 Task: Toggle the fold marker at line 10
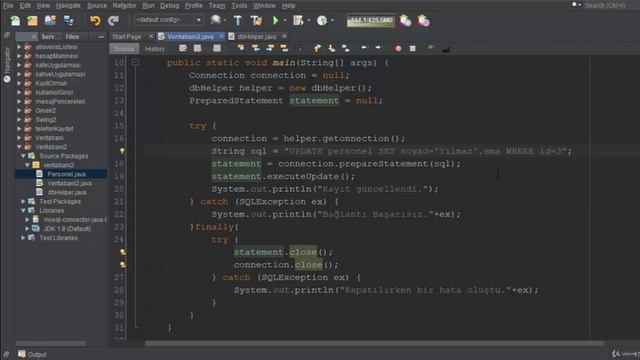[x=135, y=62]
